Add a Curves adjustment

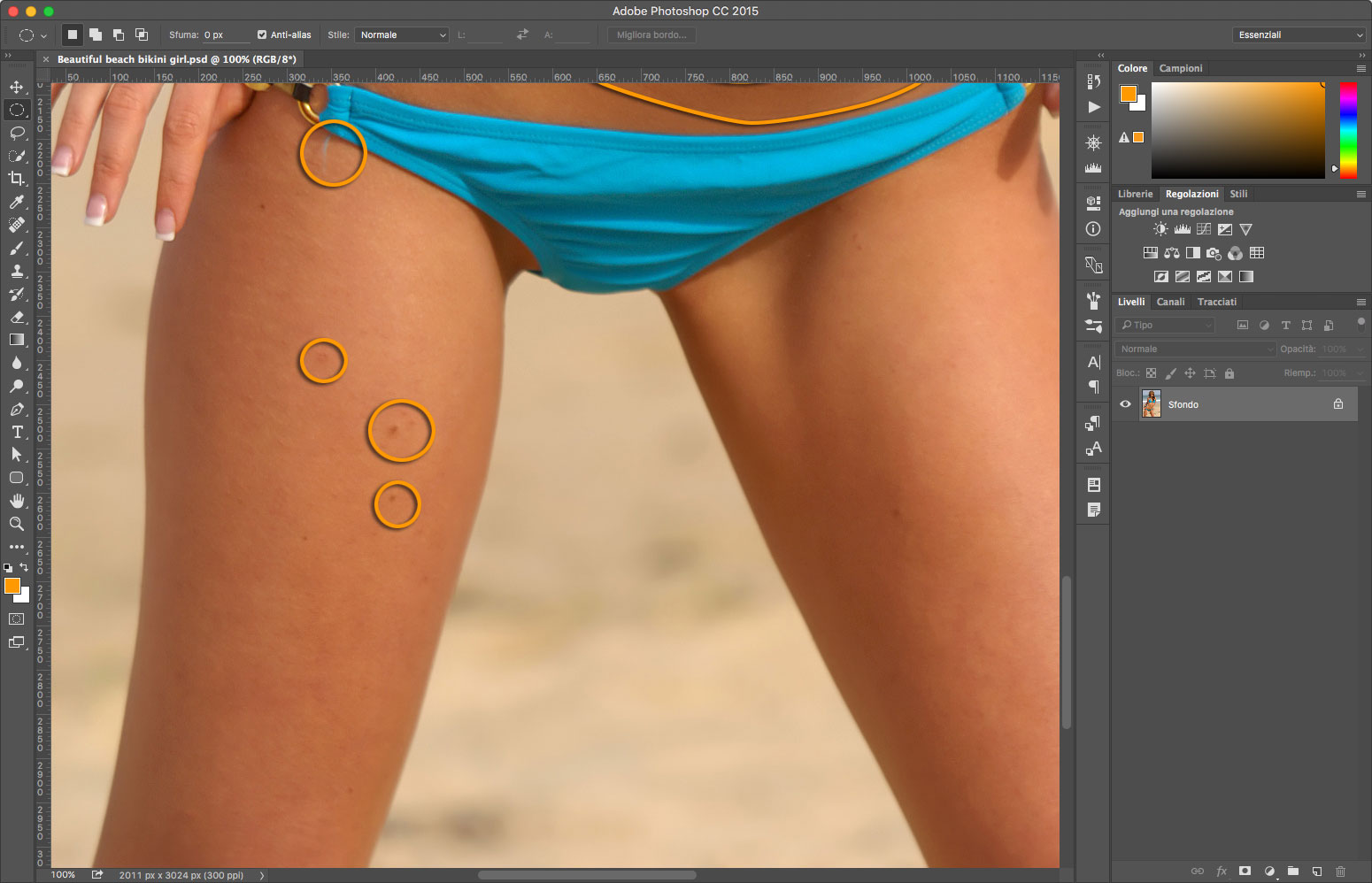tap(1203, 229)
